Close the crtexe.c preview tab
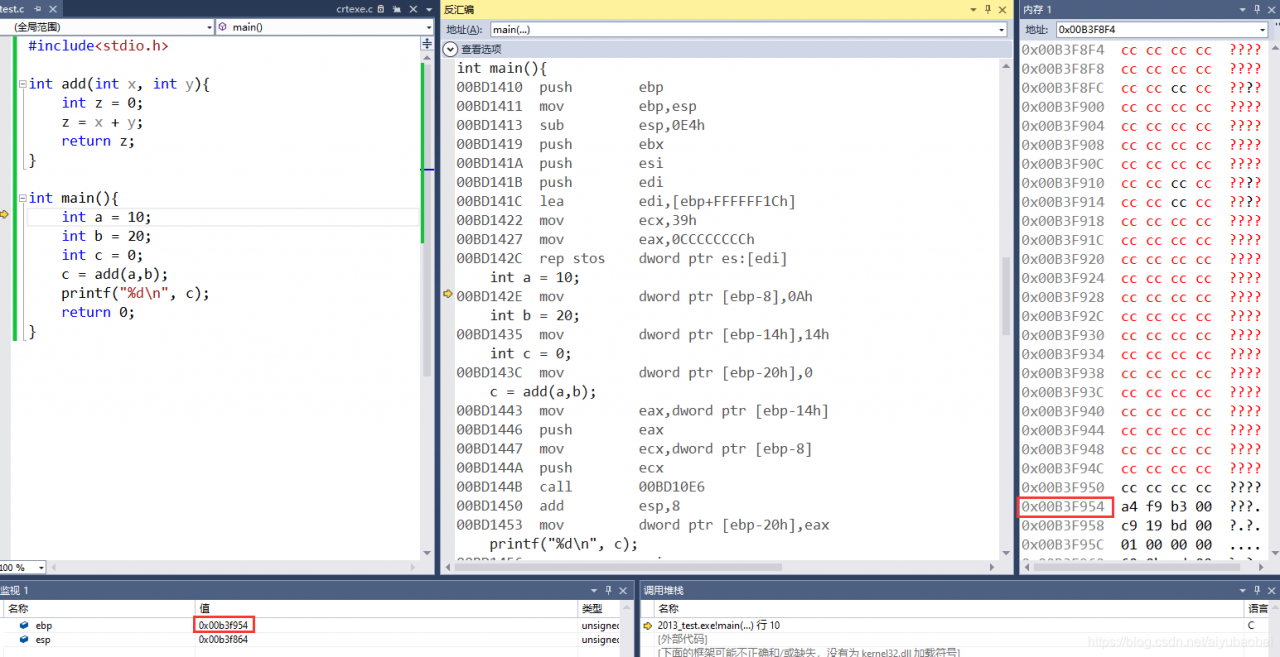 tap(411, 9)
